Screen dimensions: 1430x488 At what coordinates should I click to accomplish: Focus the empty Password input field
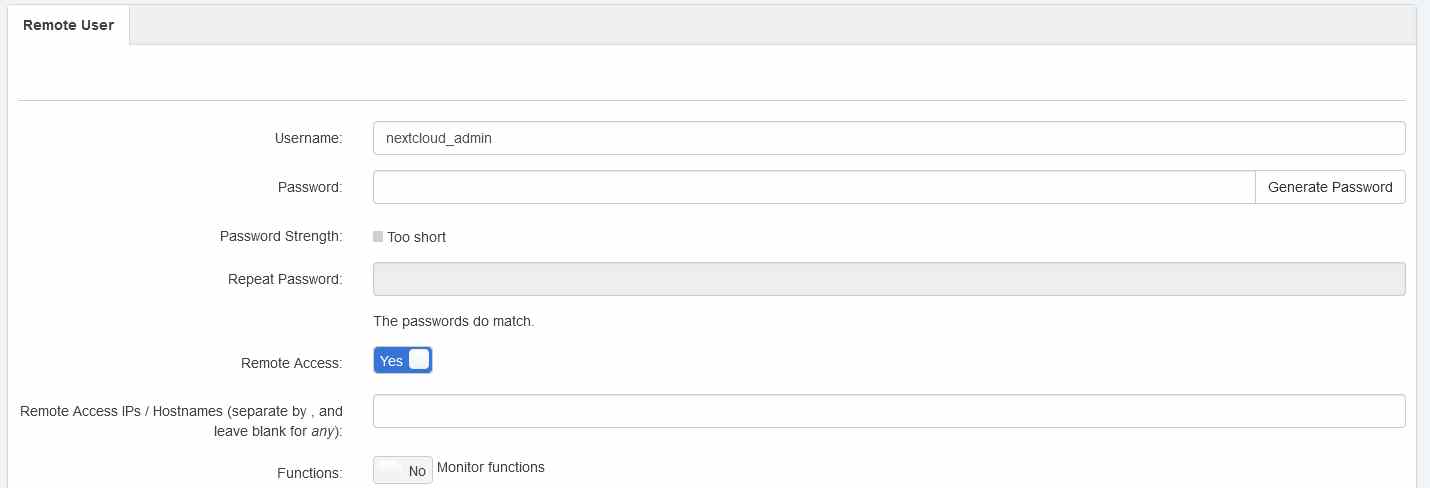(813, 187)
